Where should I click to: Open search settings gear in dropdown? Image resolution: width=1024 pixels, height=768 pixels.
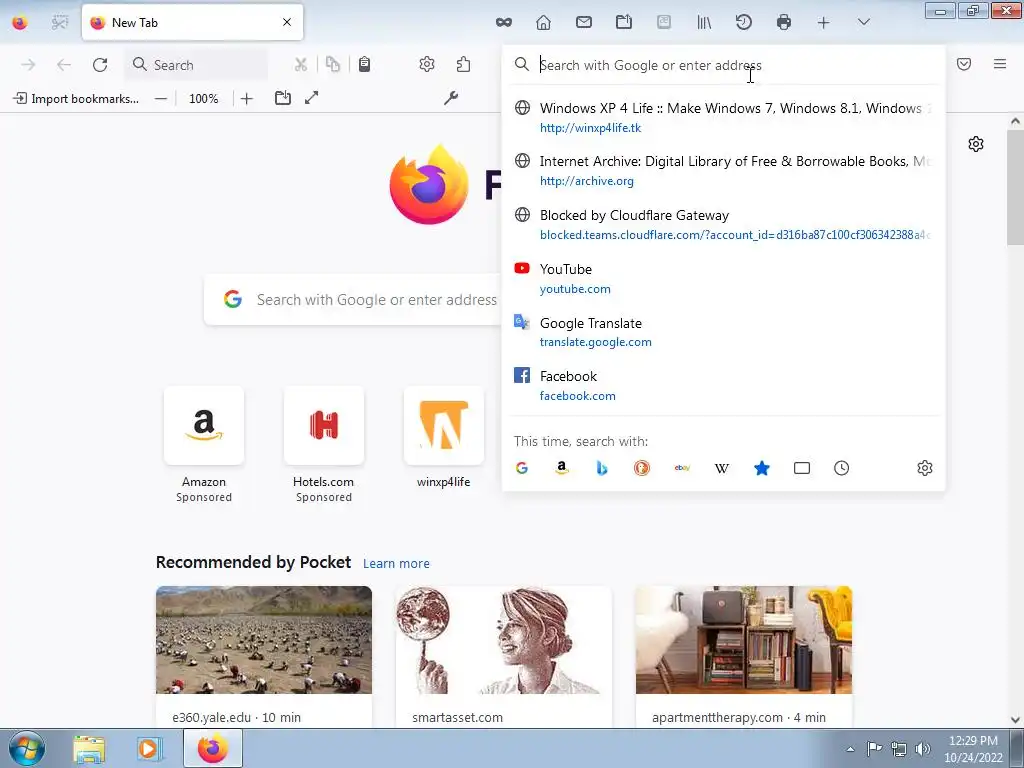[925, 468]
